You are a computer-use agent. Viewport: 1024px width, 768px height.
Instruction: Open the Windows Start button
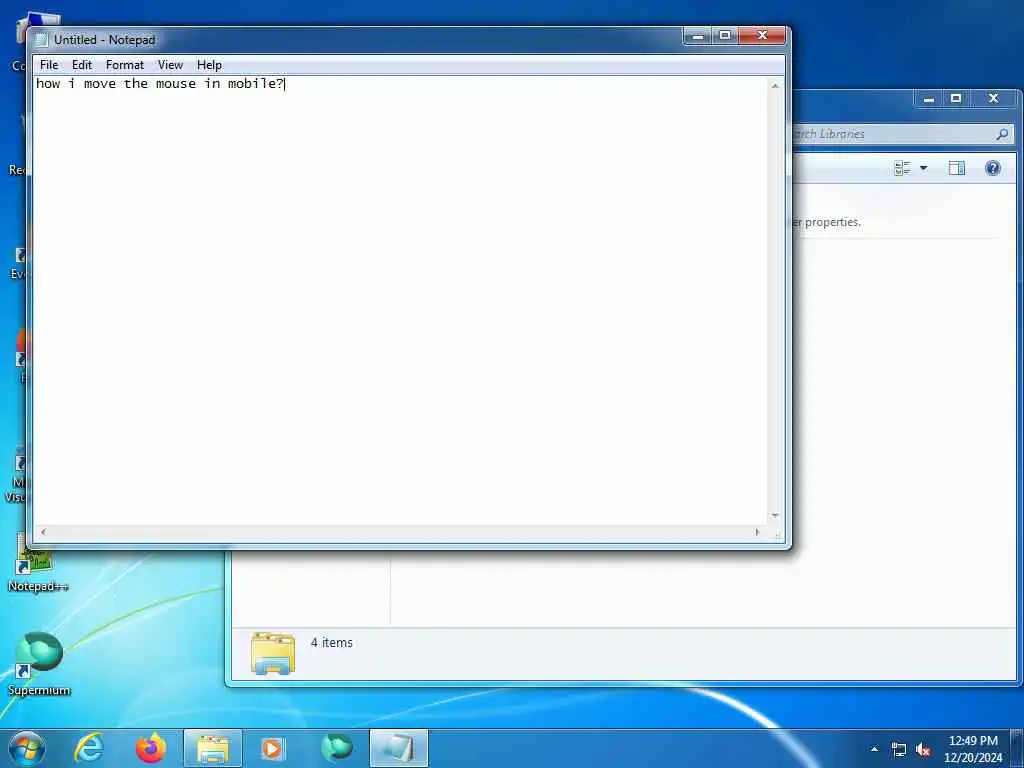tap(27, 748)
